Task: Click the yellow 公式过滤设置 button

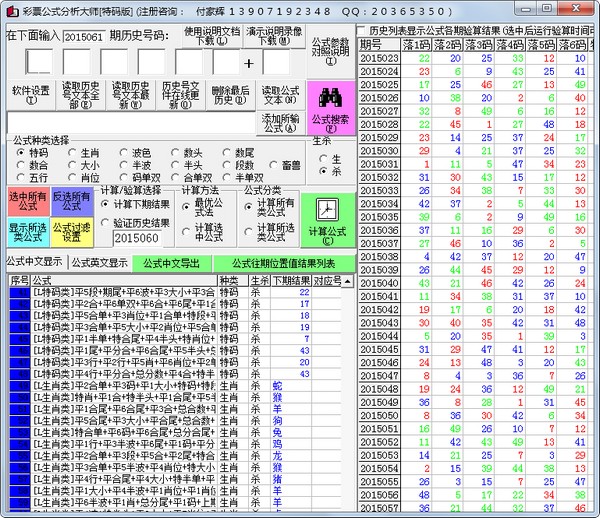Action: 70,232
